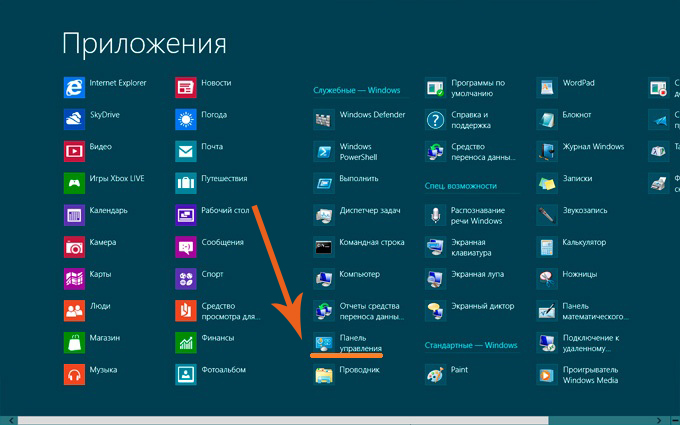Launch Проигрыватель Windows Media icon
This screenshot has width=680, height=425.
coord(547,374)
